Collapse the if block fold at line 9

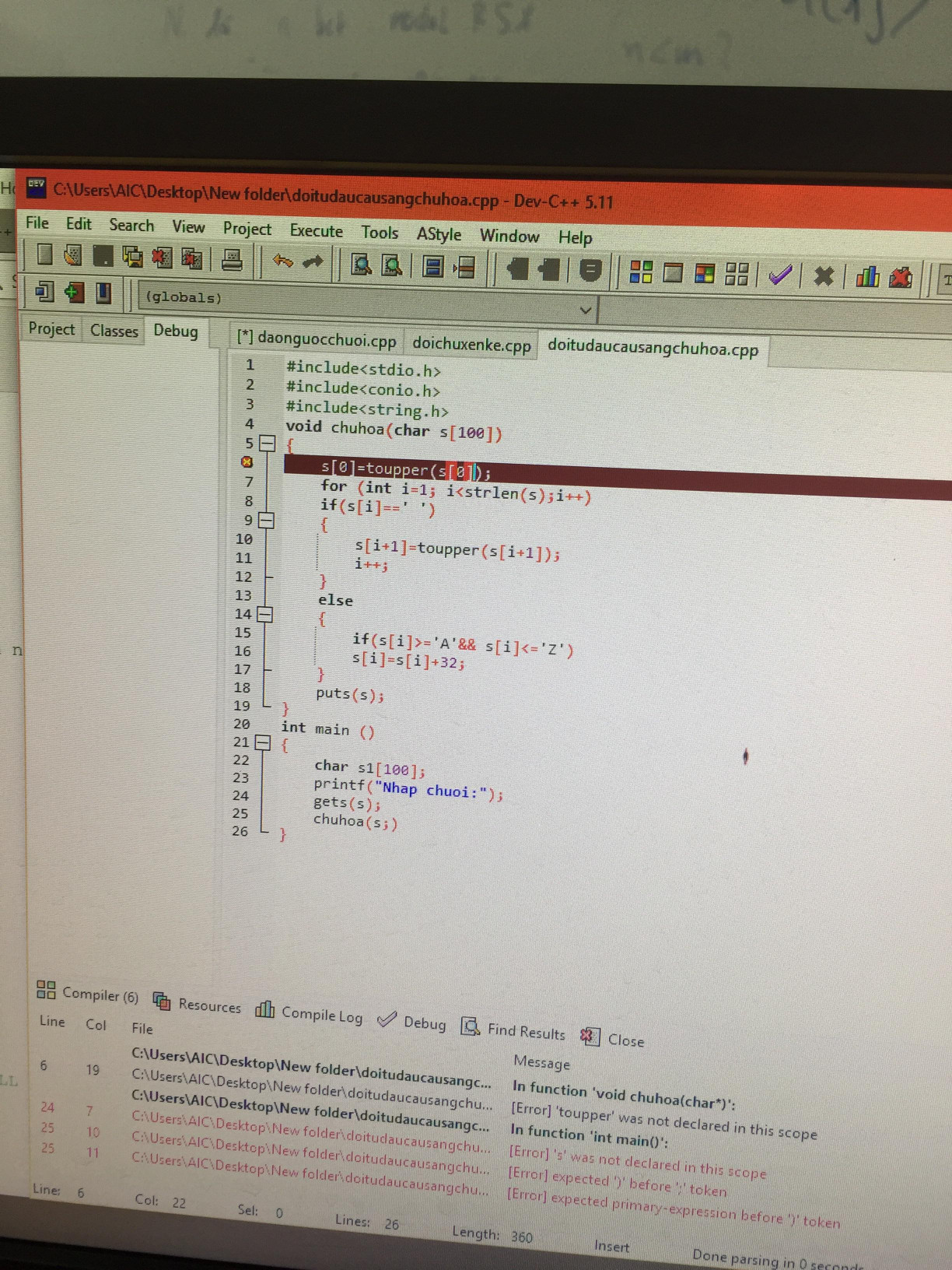tap(266, 521)
